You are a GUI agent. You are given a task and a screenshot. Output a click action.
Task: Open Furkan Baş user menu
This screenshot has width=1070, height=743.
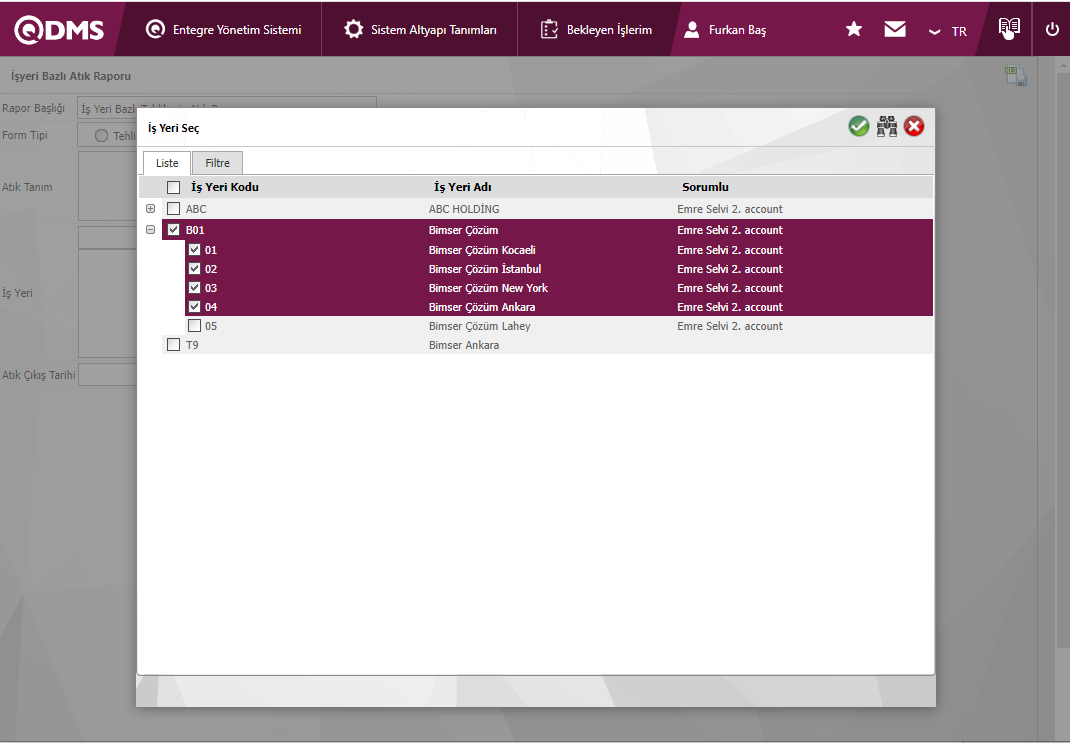(725, 29)
